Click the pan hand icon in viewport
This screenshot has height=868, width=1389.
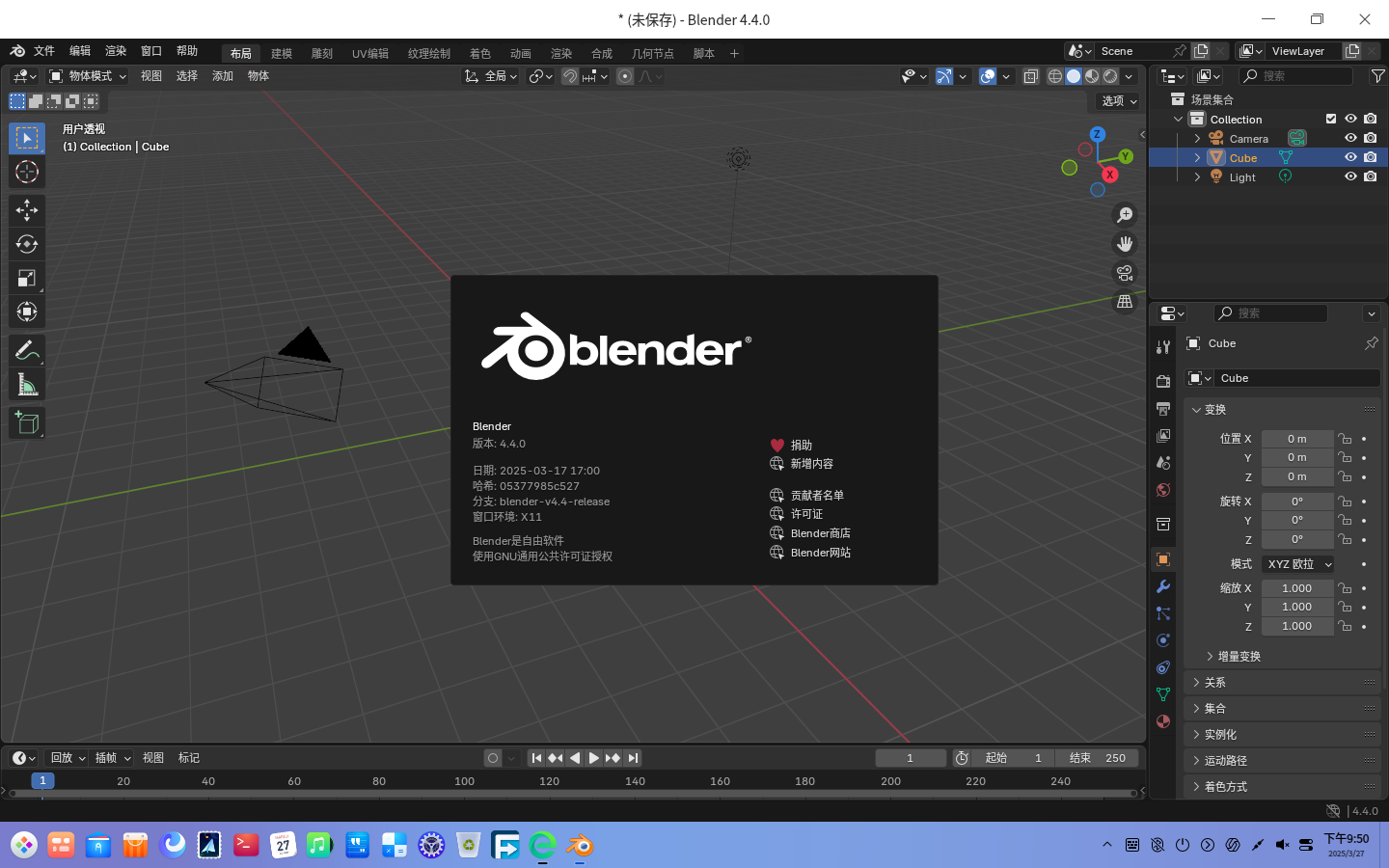[x=1125, y=244]
